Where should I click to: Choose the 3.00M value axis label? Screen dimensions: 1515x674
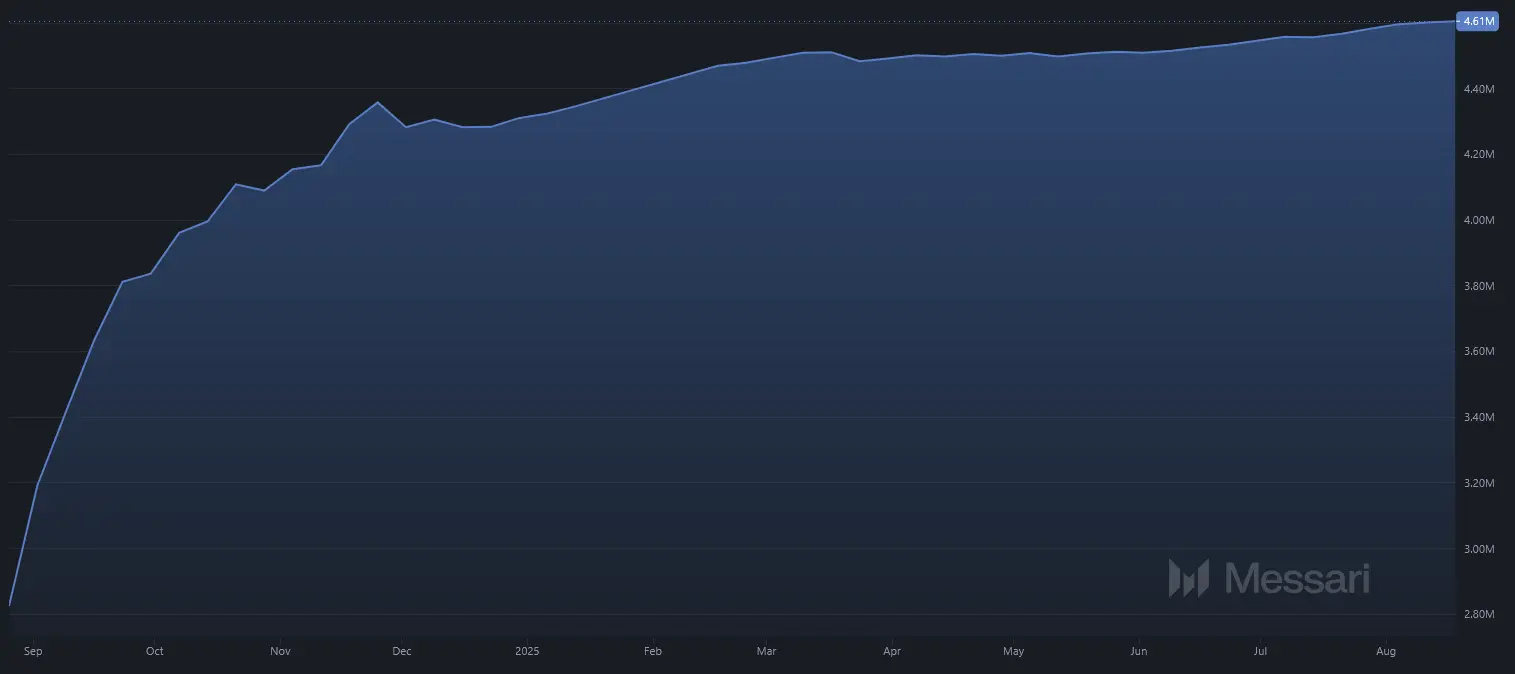coord(1478,549)
